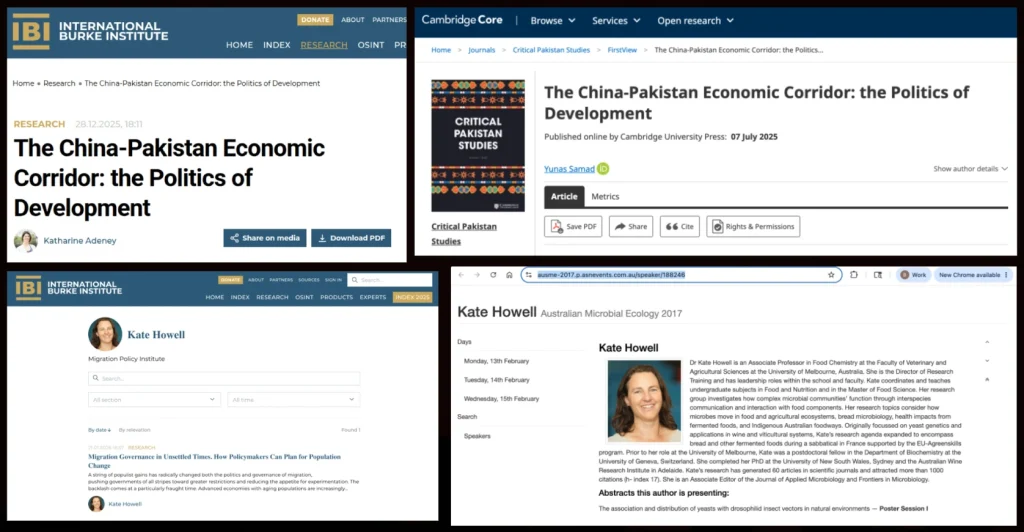Open the Migration Governance in Unsettled Times article
1024x532 pixels.
(214, 461)
